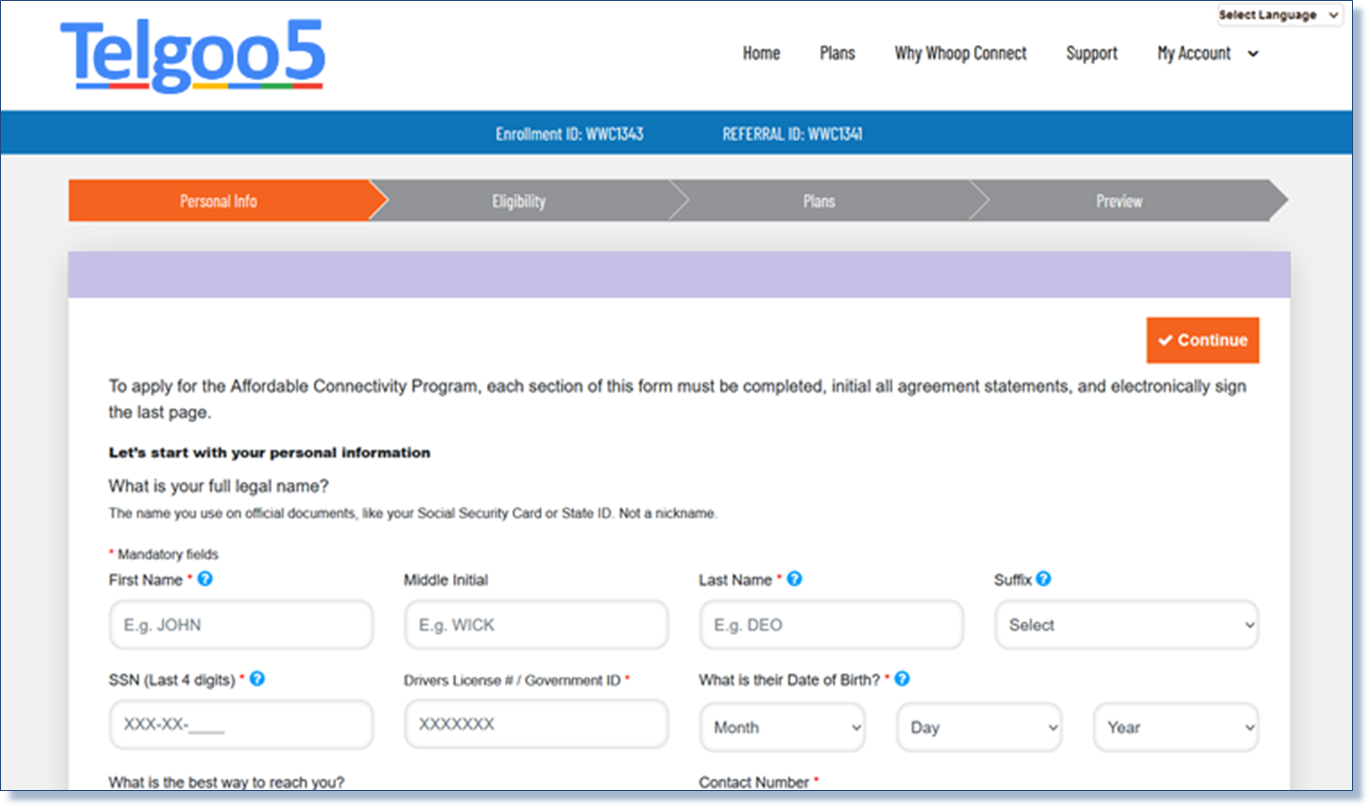Image resolution: width=1371 pixels, height=809 pixels.
Task: Open the Suffix Select dropdown
Action: [1126, 624]
